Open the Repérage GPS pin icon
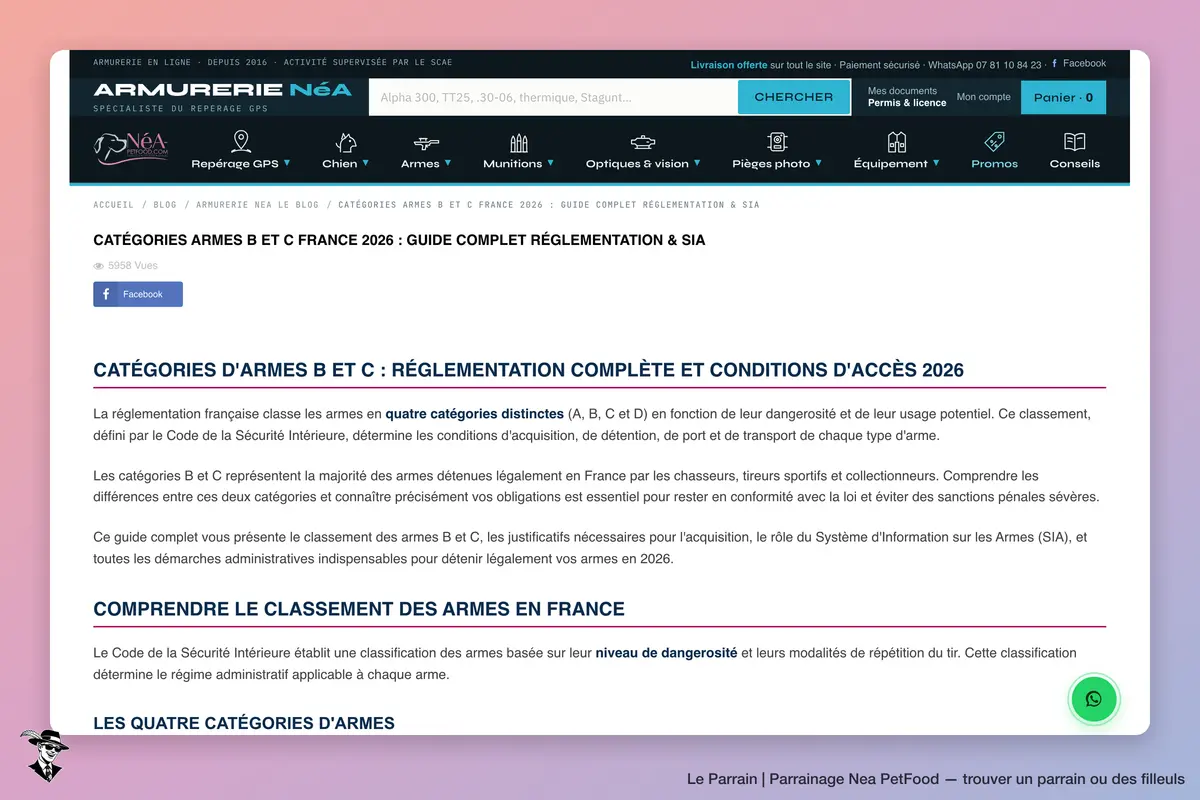 [241, 141]
